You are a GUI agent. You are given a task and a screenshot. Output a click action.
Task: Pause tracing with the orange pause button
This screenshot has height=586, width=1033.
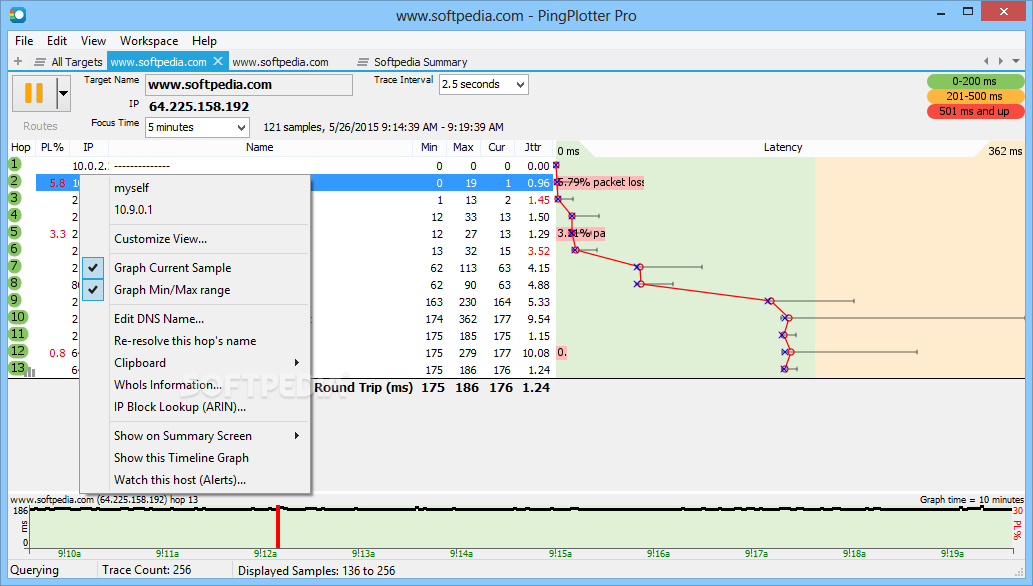point(34,93)
